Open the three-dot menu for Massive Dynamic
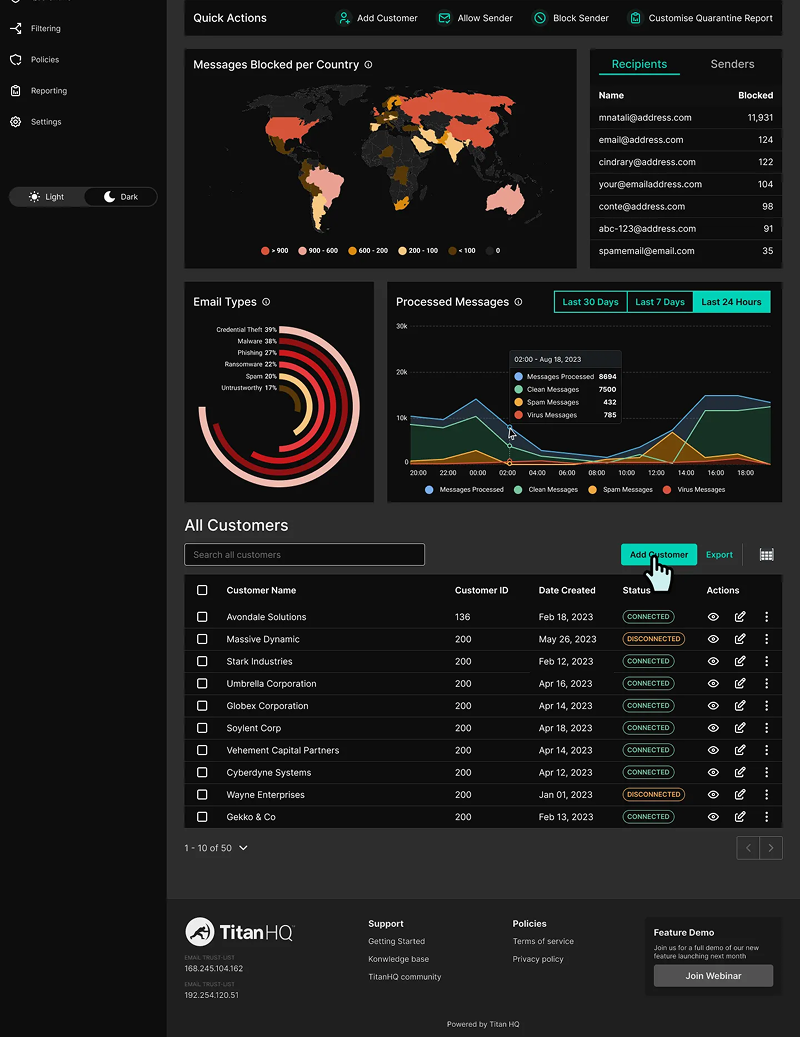The height and width of the screenshot is (1042, 800). 767,639
